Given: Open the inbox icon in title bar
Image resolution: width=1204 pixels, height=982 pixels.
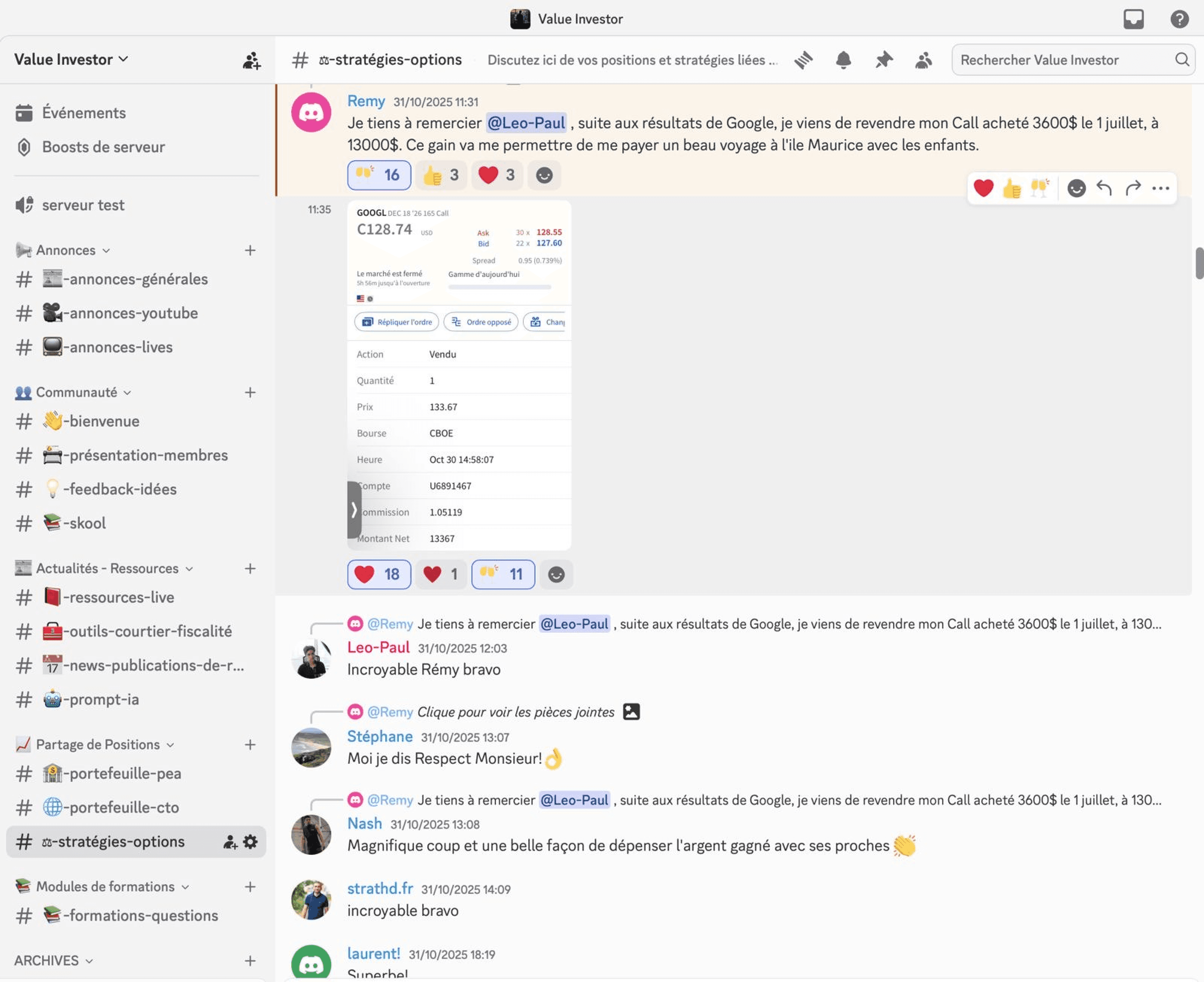Looking at the screenshot, I should point(1133,19).
